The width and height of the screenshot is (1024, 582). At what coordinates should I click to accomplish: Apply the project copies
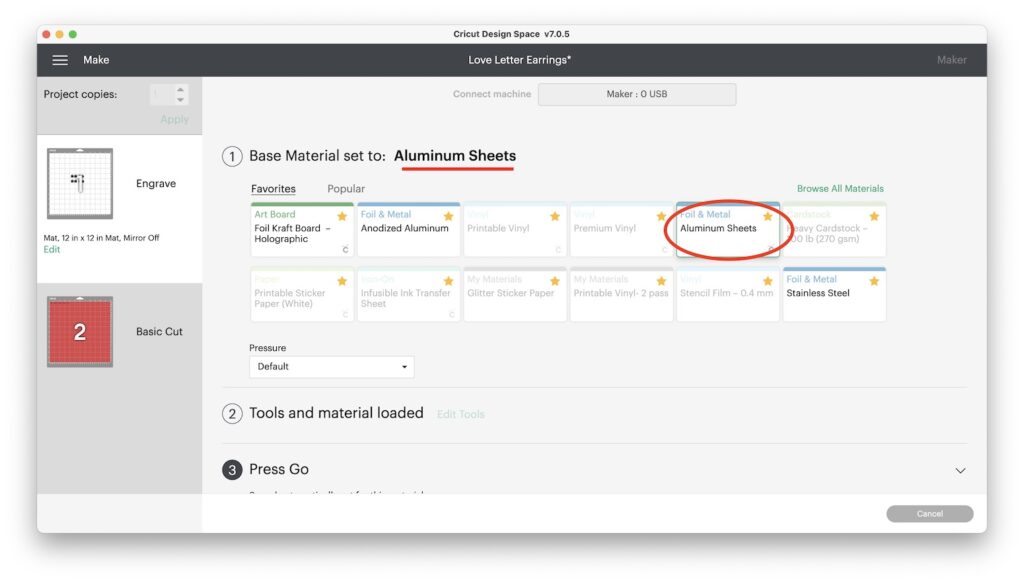(174, 120)
